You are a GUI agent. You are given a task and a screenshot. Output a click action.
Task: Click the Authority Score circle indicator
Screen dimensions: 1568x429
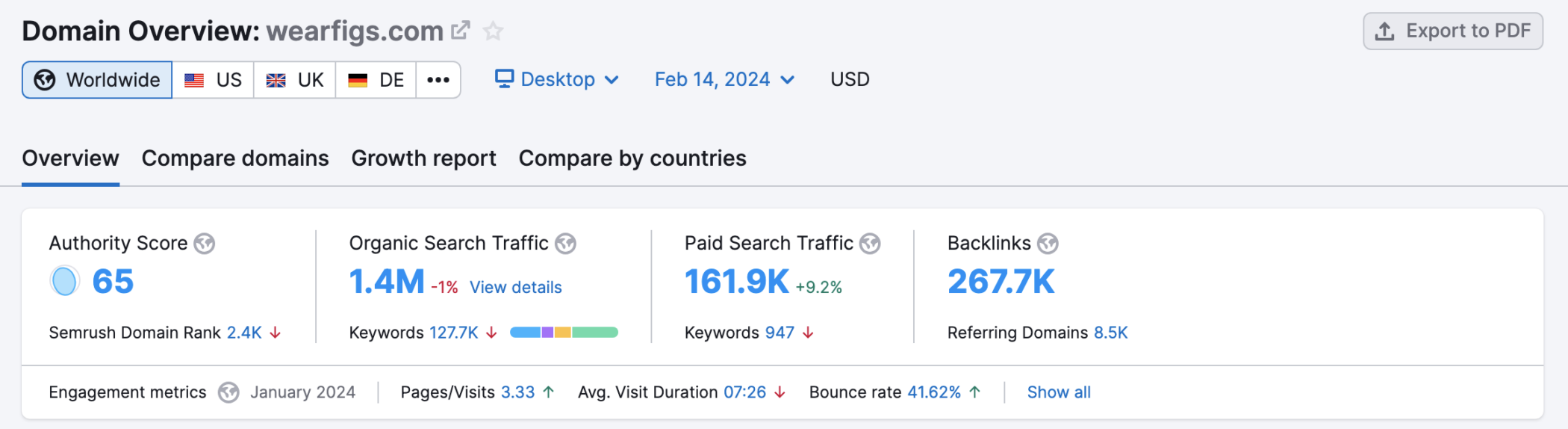pos(64,281)
